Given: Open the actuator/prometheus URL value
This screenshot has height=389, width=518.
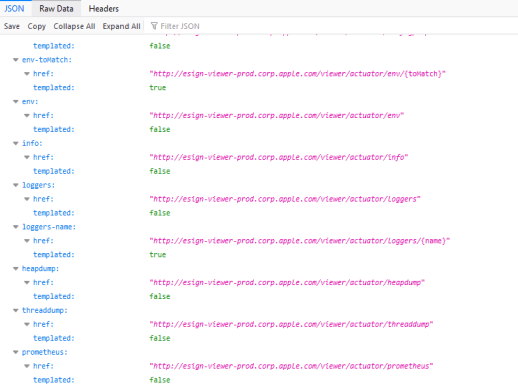Looking at the screenshot, I should click(291, 366).
